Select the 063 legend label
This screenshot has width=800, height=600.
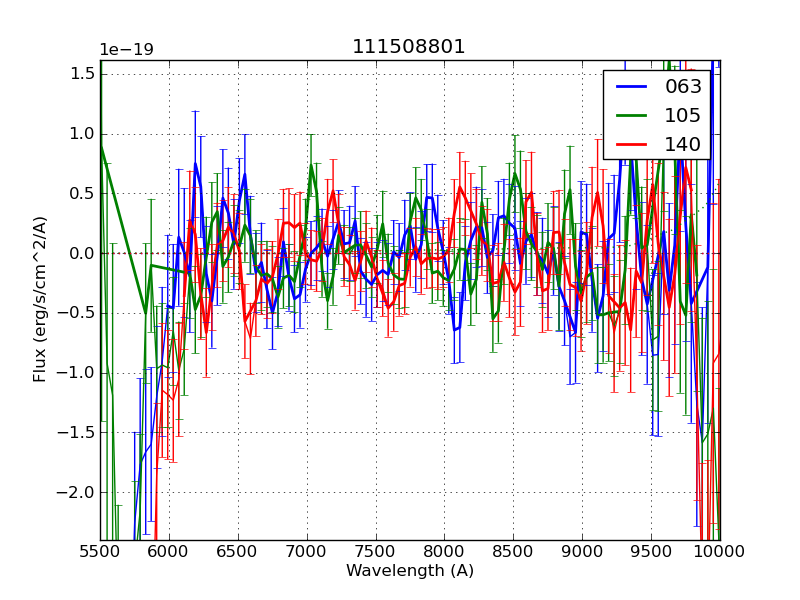[683, 87]
